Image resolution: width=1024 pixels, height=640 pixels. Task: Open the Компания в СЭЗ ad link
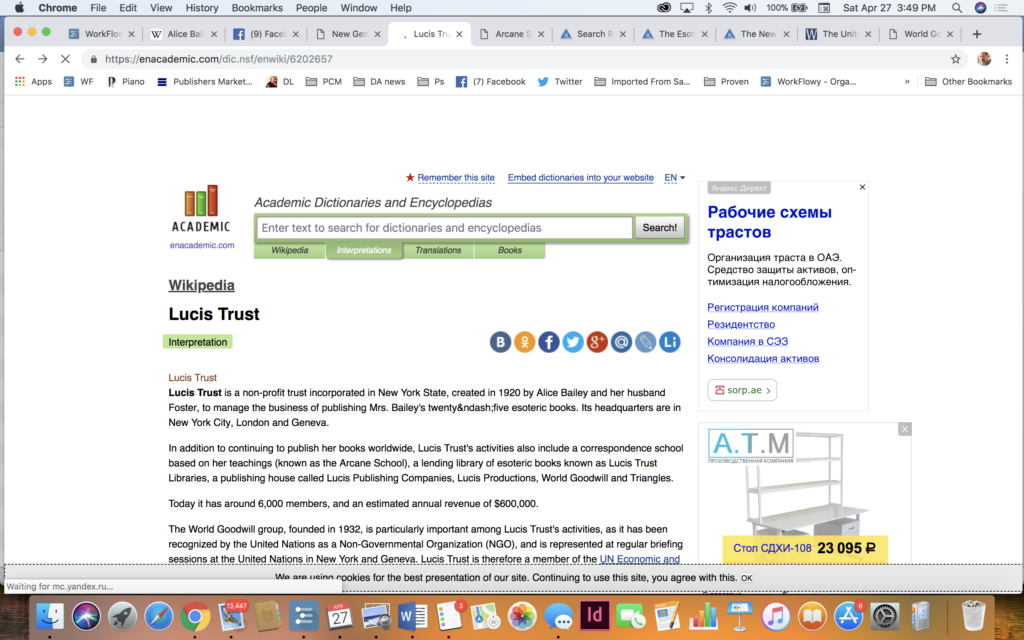coord(748,341)
